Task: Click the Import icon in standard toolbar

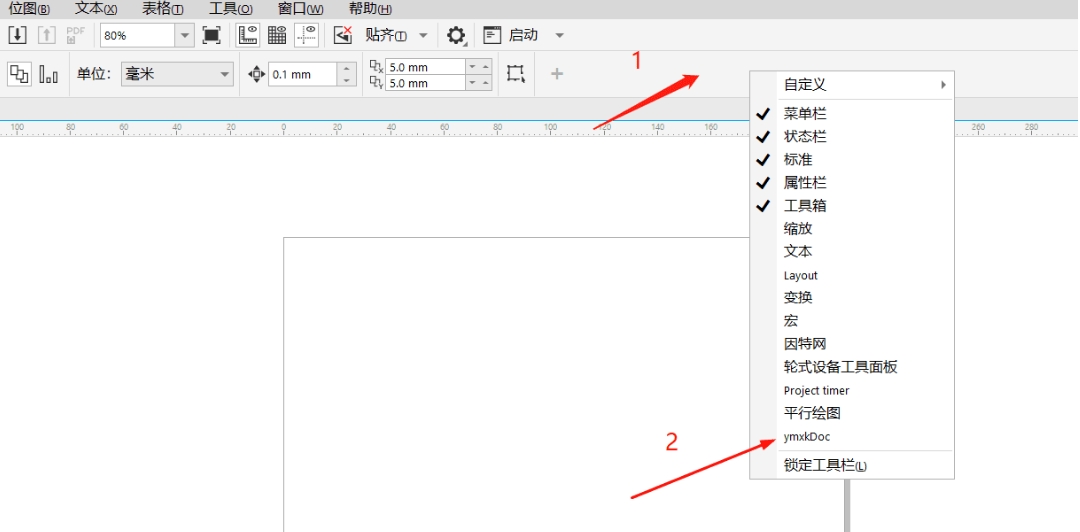Action: pos(17,36)
